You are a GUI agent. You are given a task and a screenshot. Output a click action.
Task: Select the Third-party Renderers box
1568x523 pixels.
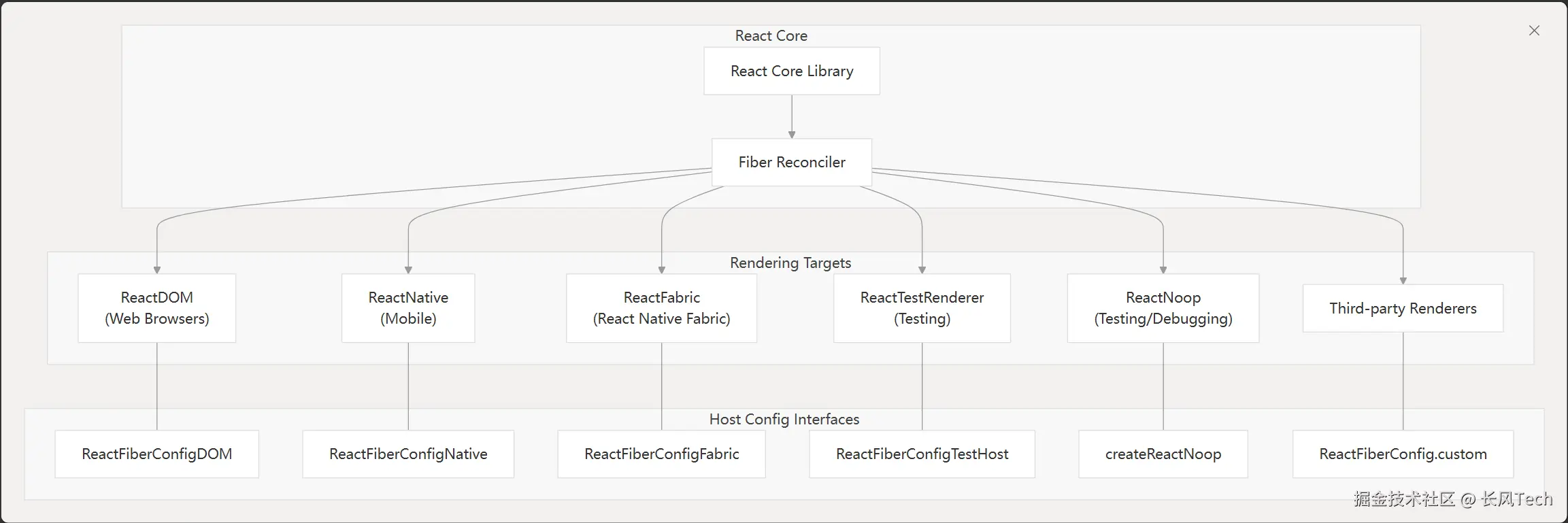(x=1403, y=309)
